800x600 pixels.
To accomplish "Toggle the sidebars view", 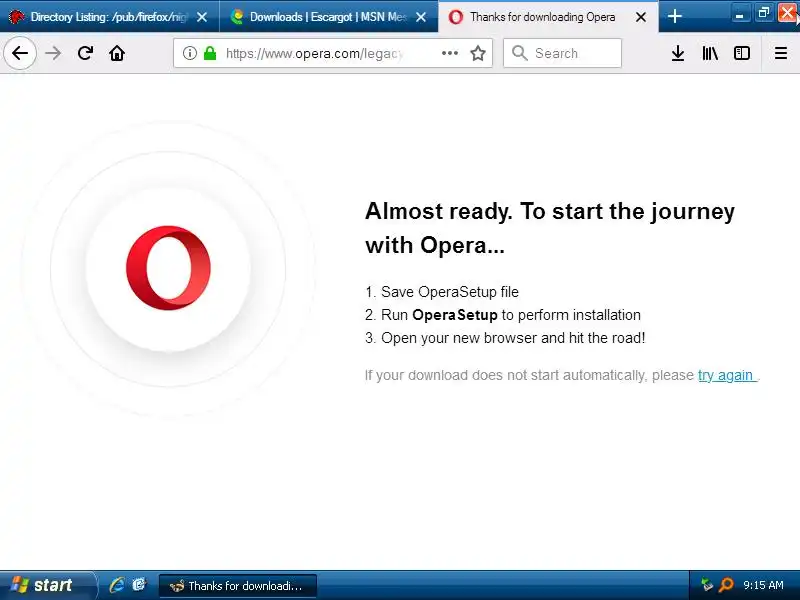I will 741,53.
